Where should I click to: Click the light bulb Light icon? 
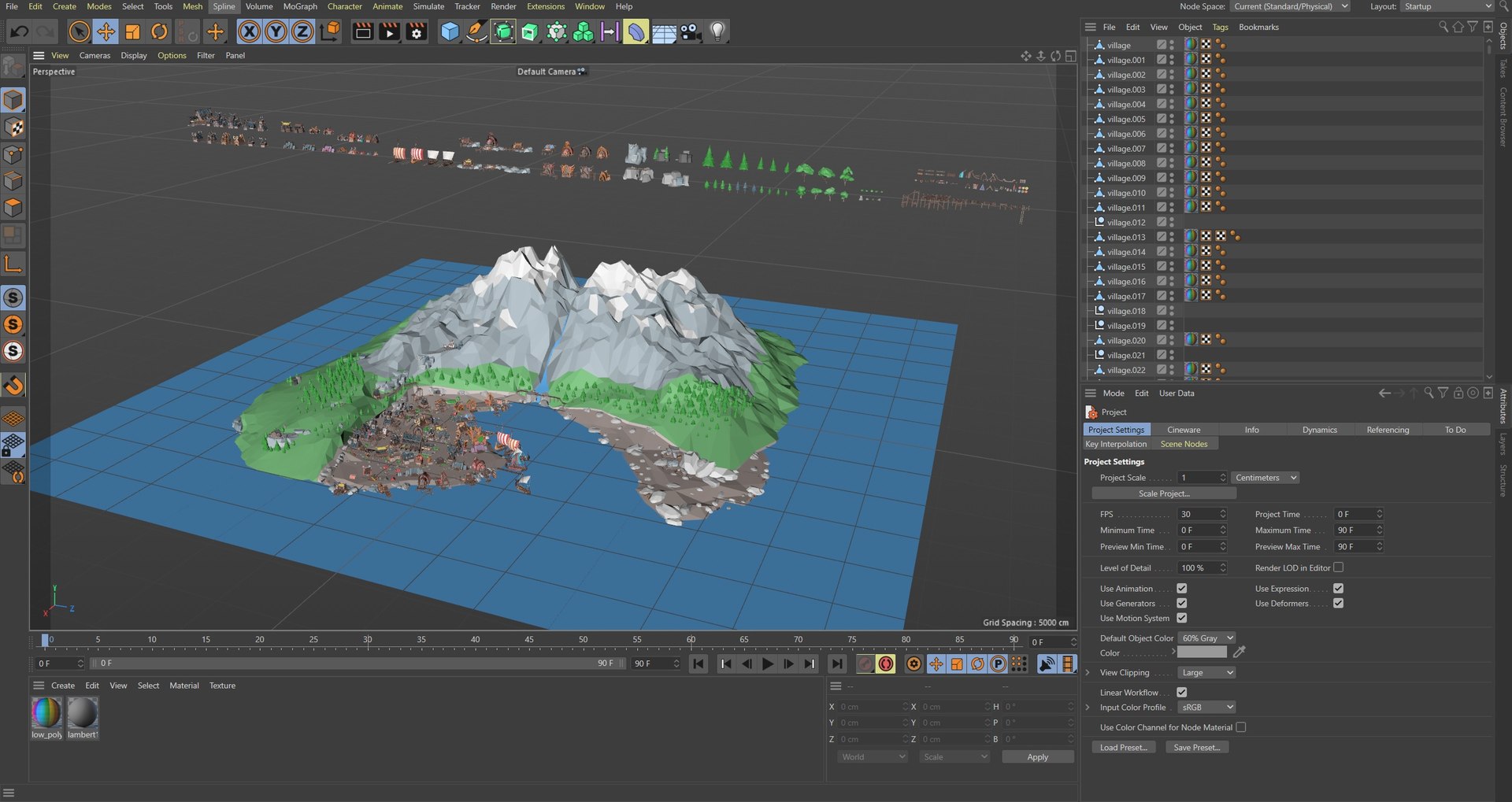717,32
